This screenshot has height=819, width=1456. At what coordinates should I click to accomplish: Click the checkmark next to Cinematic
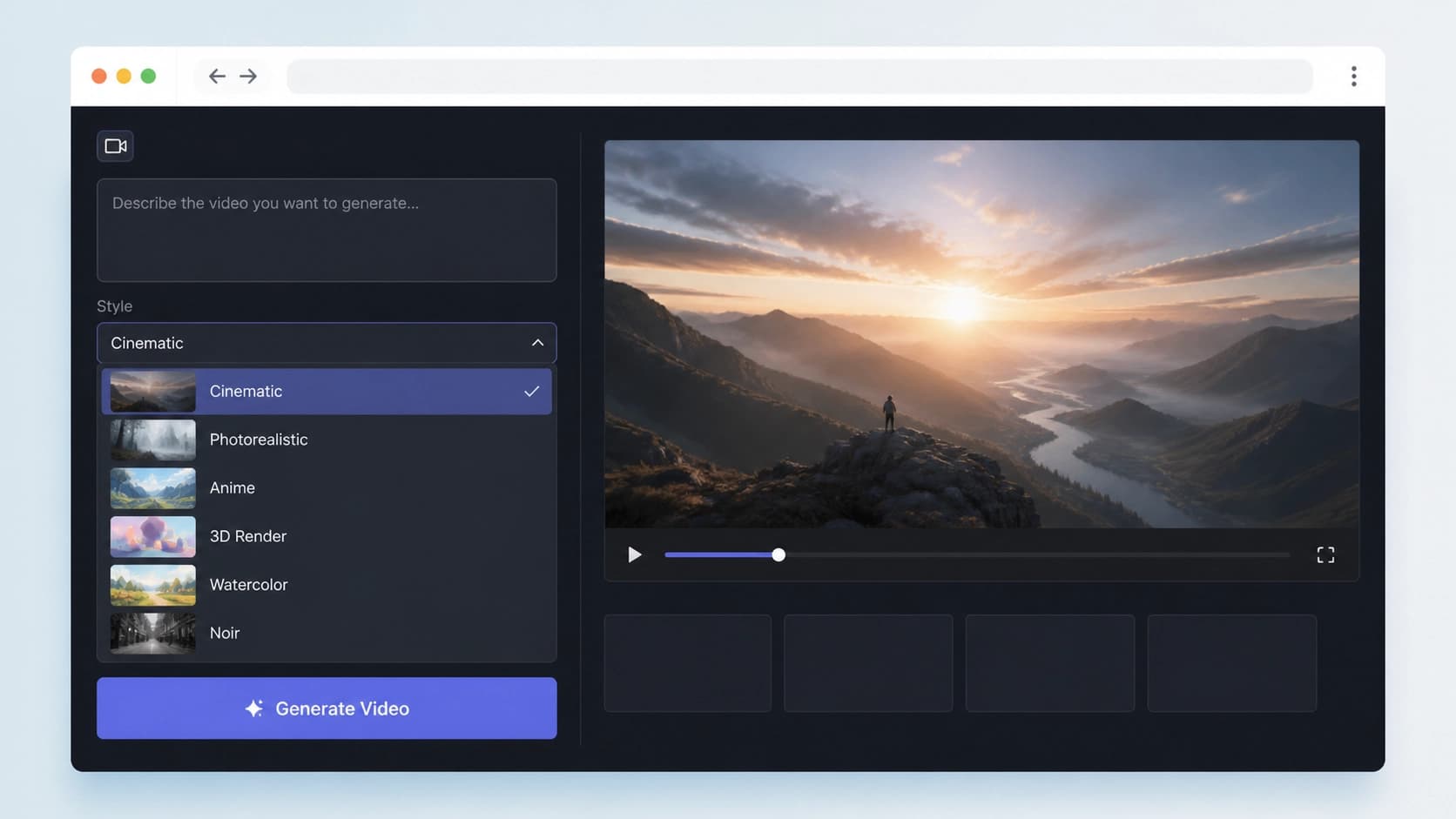[531, 392]
